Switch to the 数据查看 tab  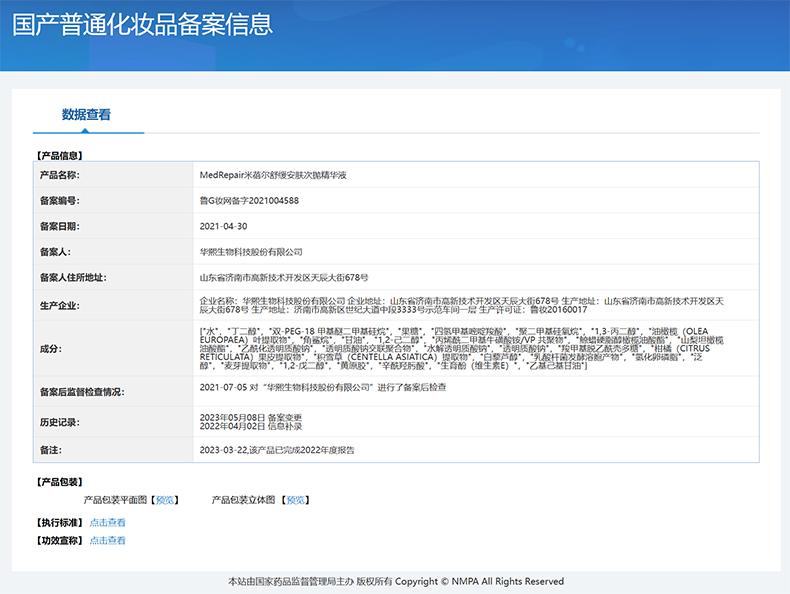(87, 114)
